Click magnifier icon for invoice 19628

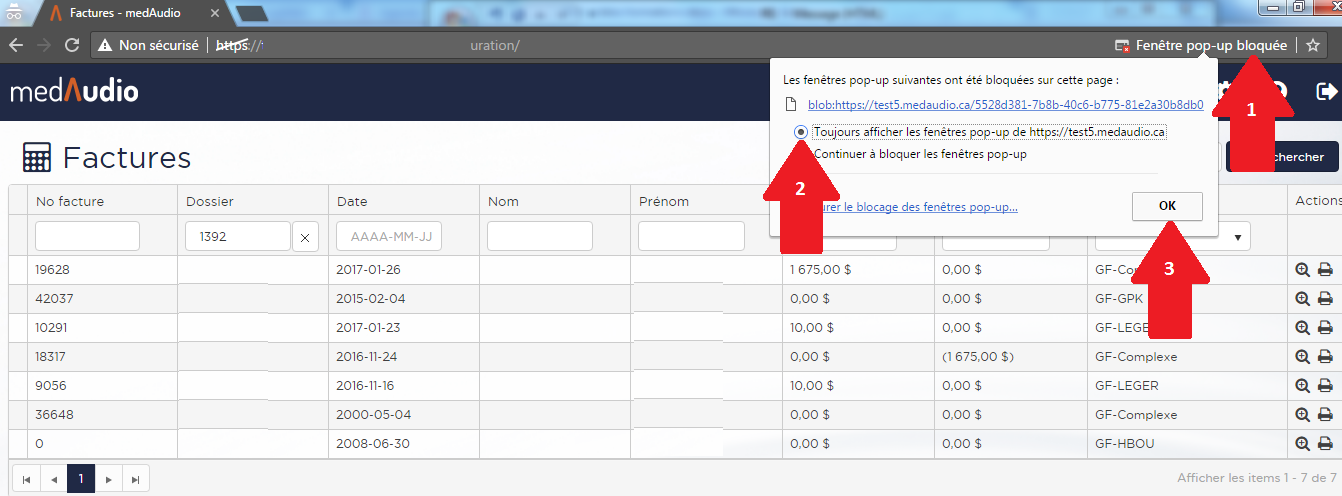point(1302,270)
